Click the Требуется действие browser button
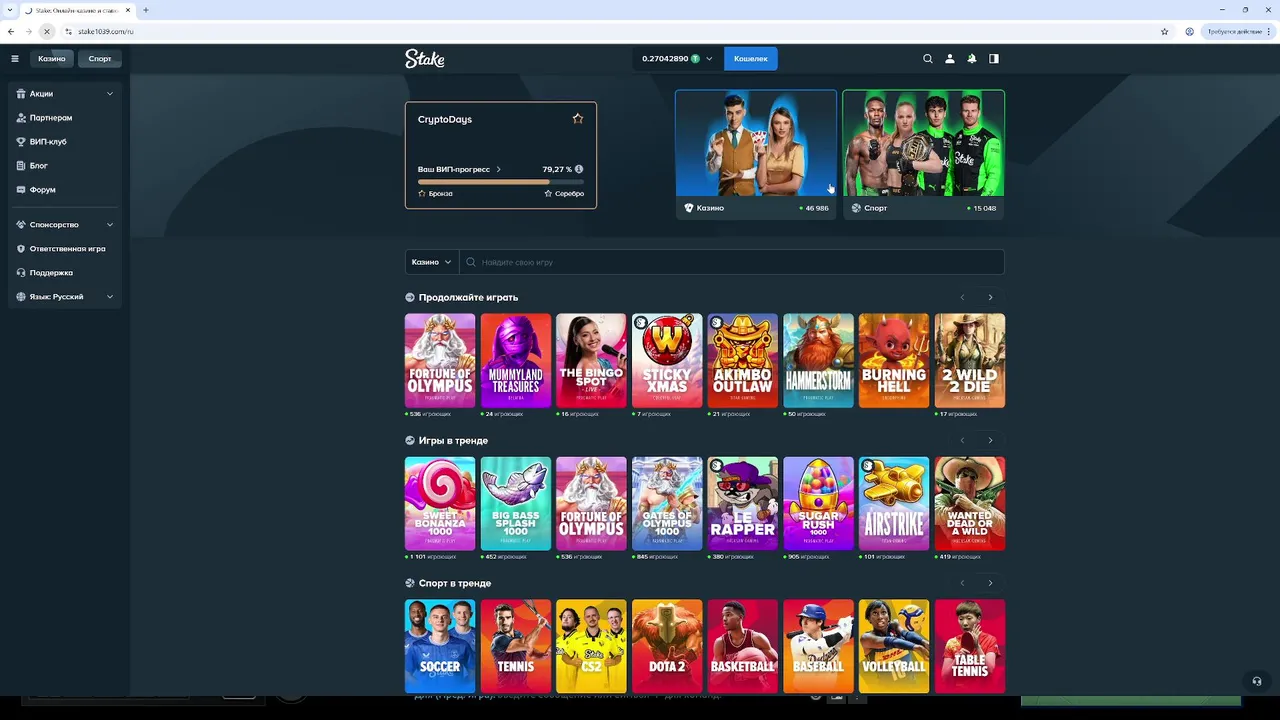Viewport: 1280px width, 720px height. tap(1238, 31)
